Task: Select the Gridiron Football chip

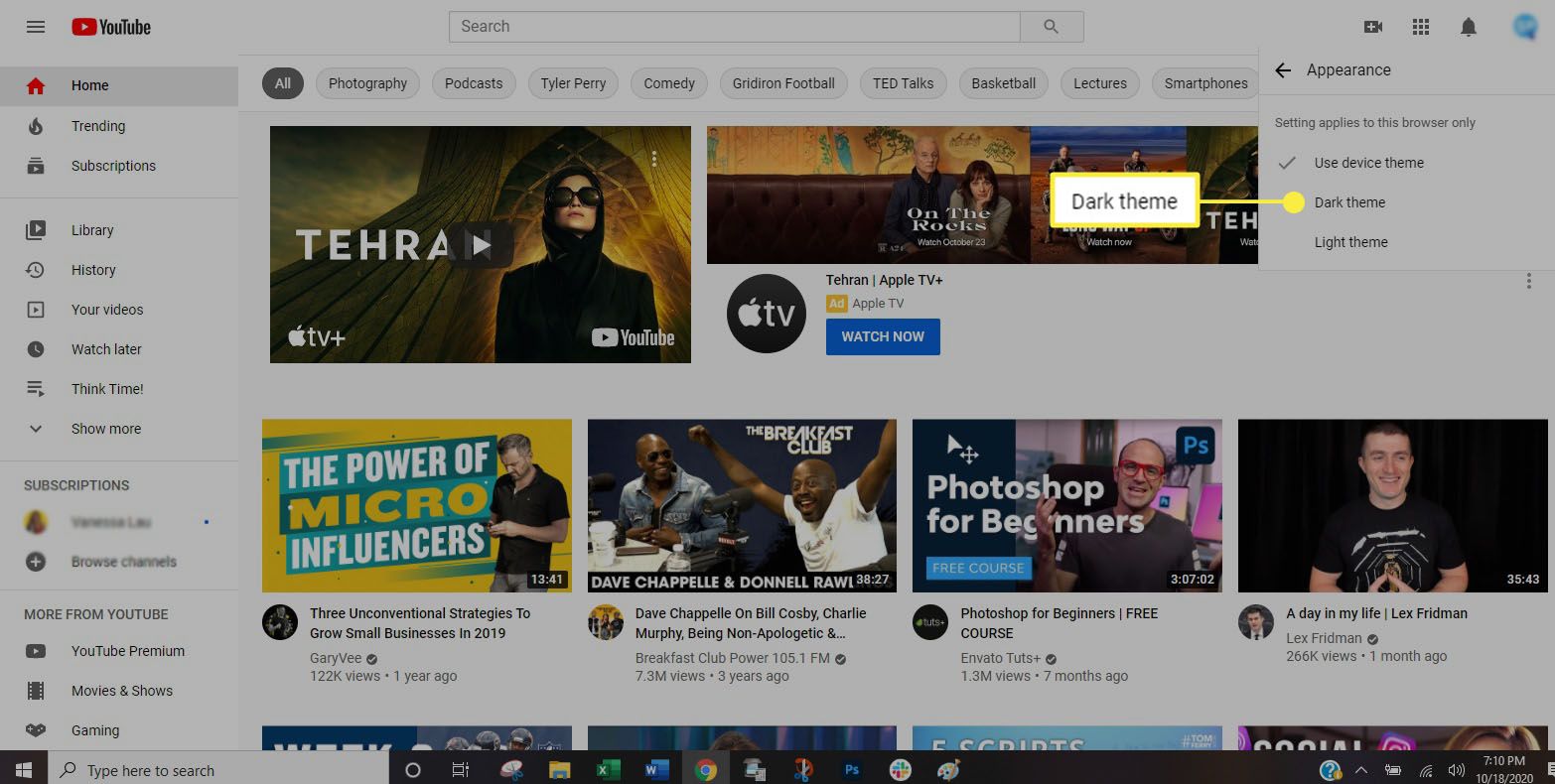Action: coord(783,83)
